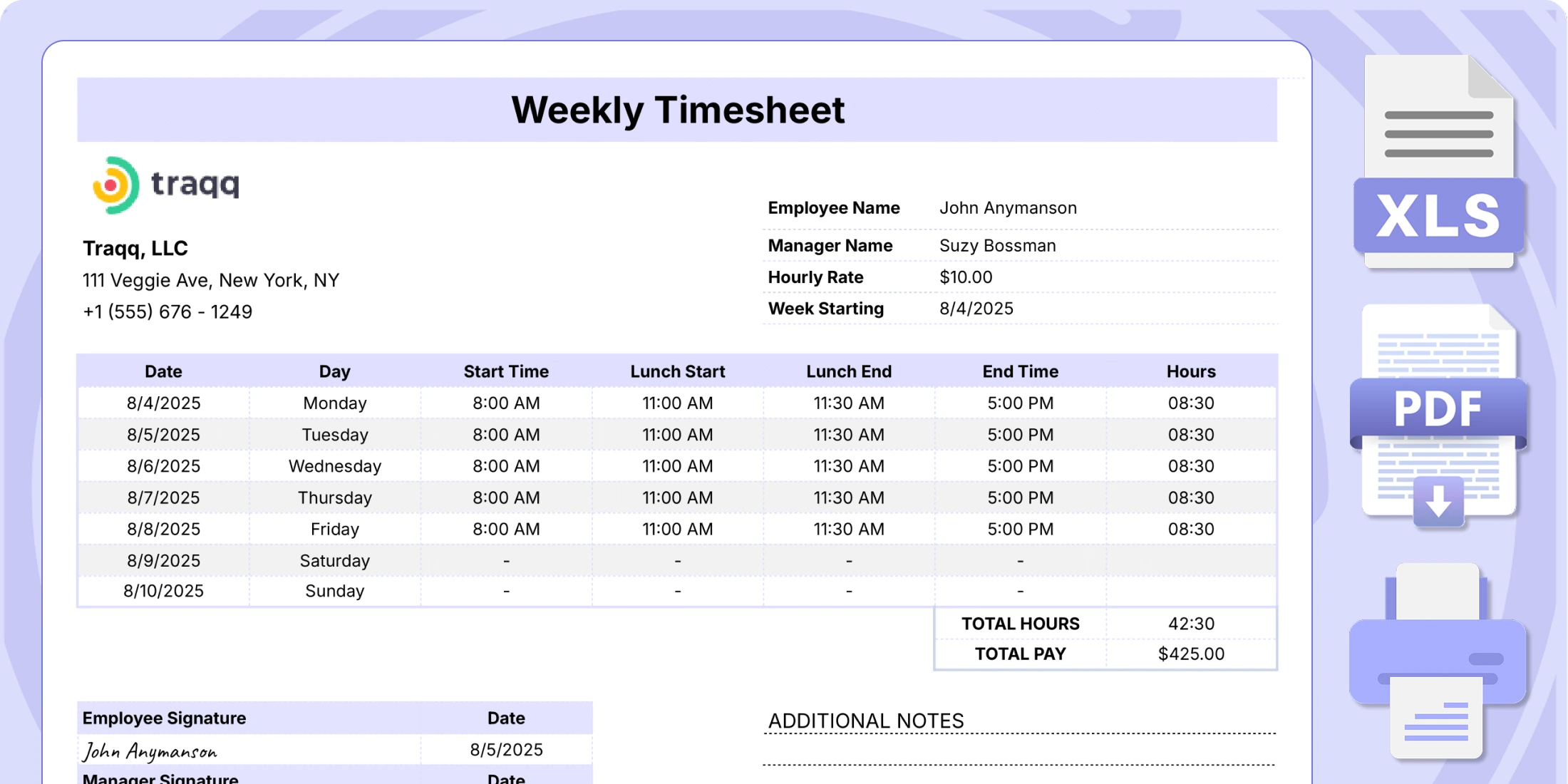
Task: Select the 8/9/2025 date cell
Action: click(163, 560)
